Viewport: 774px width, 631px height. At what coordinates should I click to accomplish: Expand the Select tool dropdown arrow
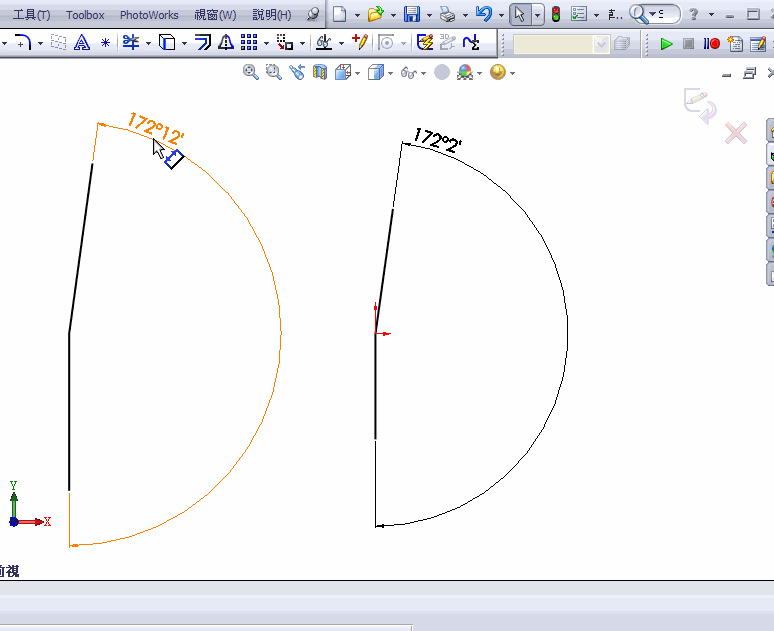point(537,15)
